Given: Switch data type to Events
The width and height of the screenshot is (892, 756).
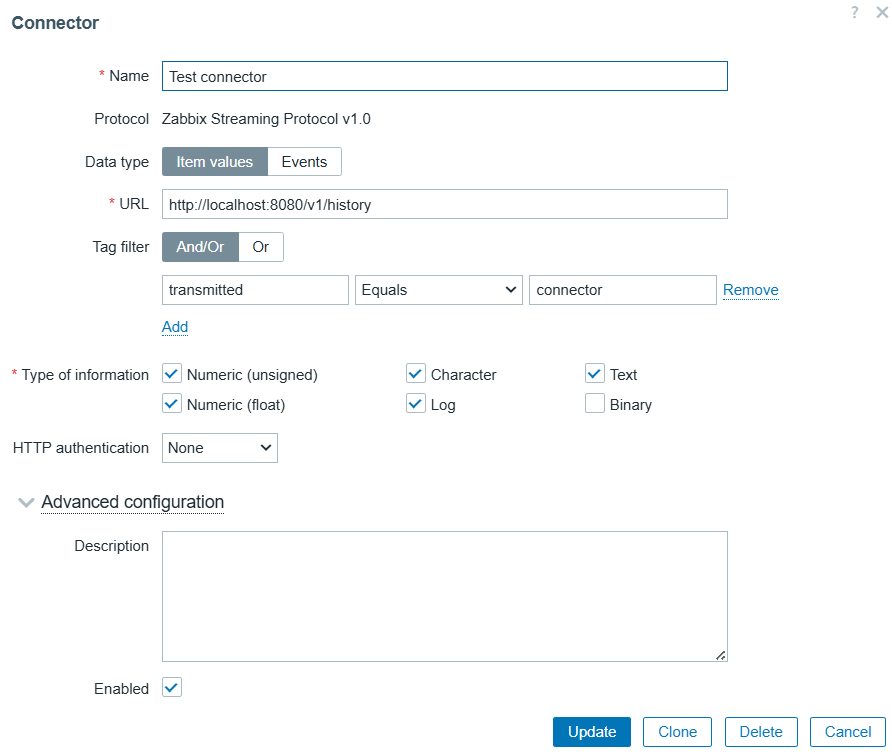Looking at the screenshot, I should click(x=304, y=162).
